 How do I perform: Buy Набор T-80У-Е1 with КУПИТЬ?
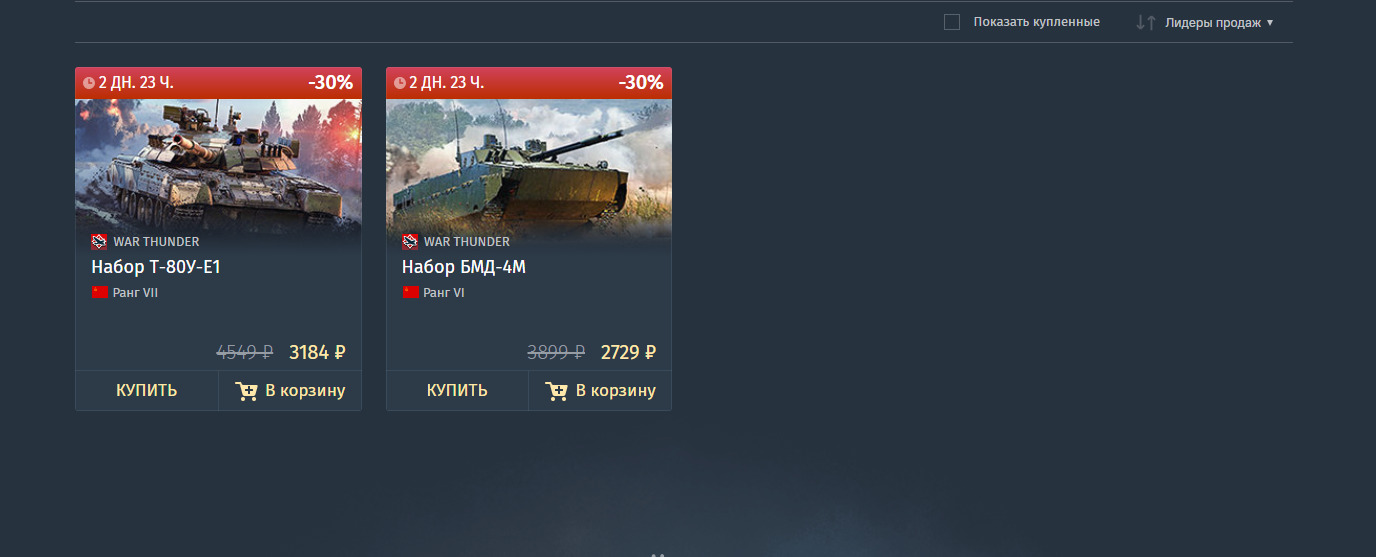pos(147,391)
